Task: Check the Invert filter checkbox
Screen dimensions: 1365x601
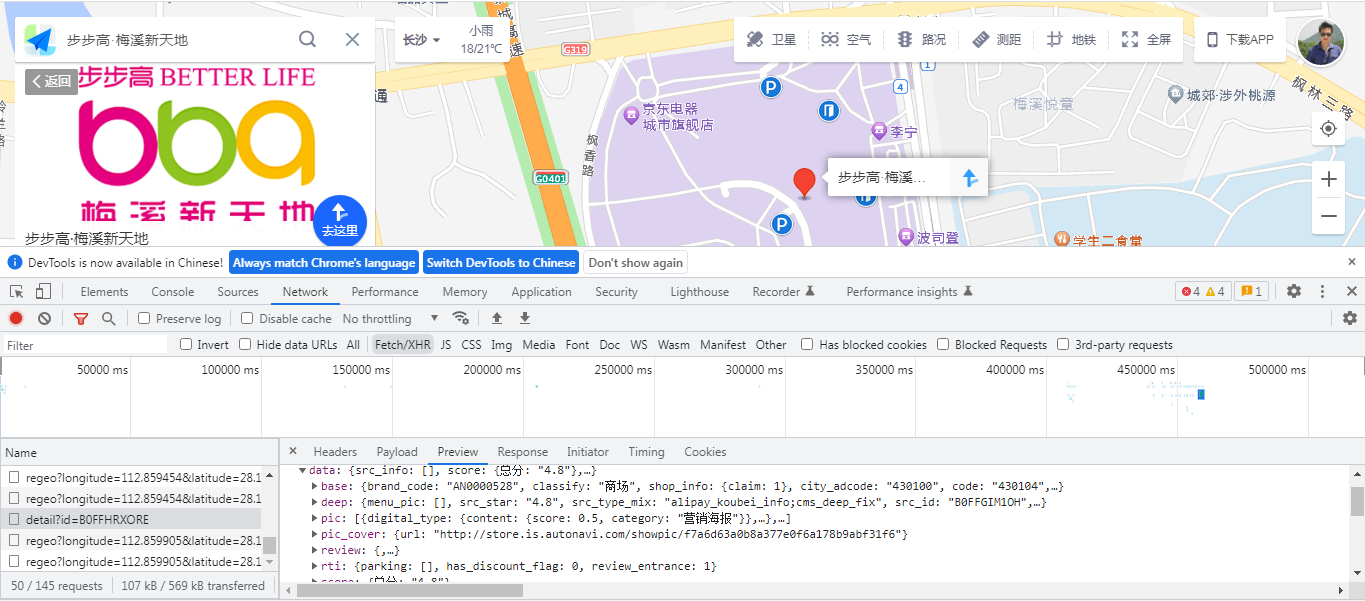Action: tap(186, 345)
